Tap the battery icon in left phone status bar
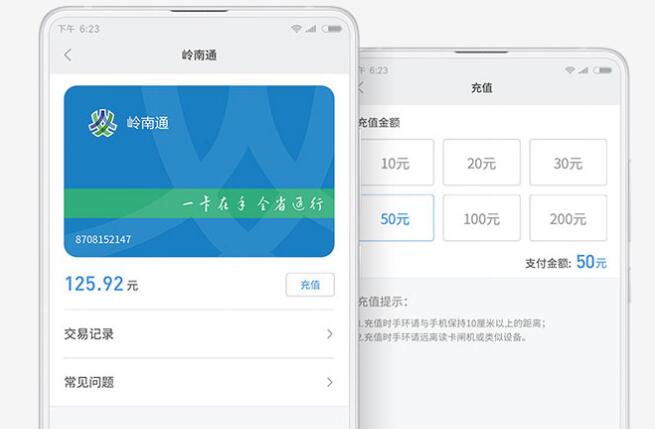This screenshot has width=655, height=429. (x=332, y=29)
